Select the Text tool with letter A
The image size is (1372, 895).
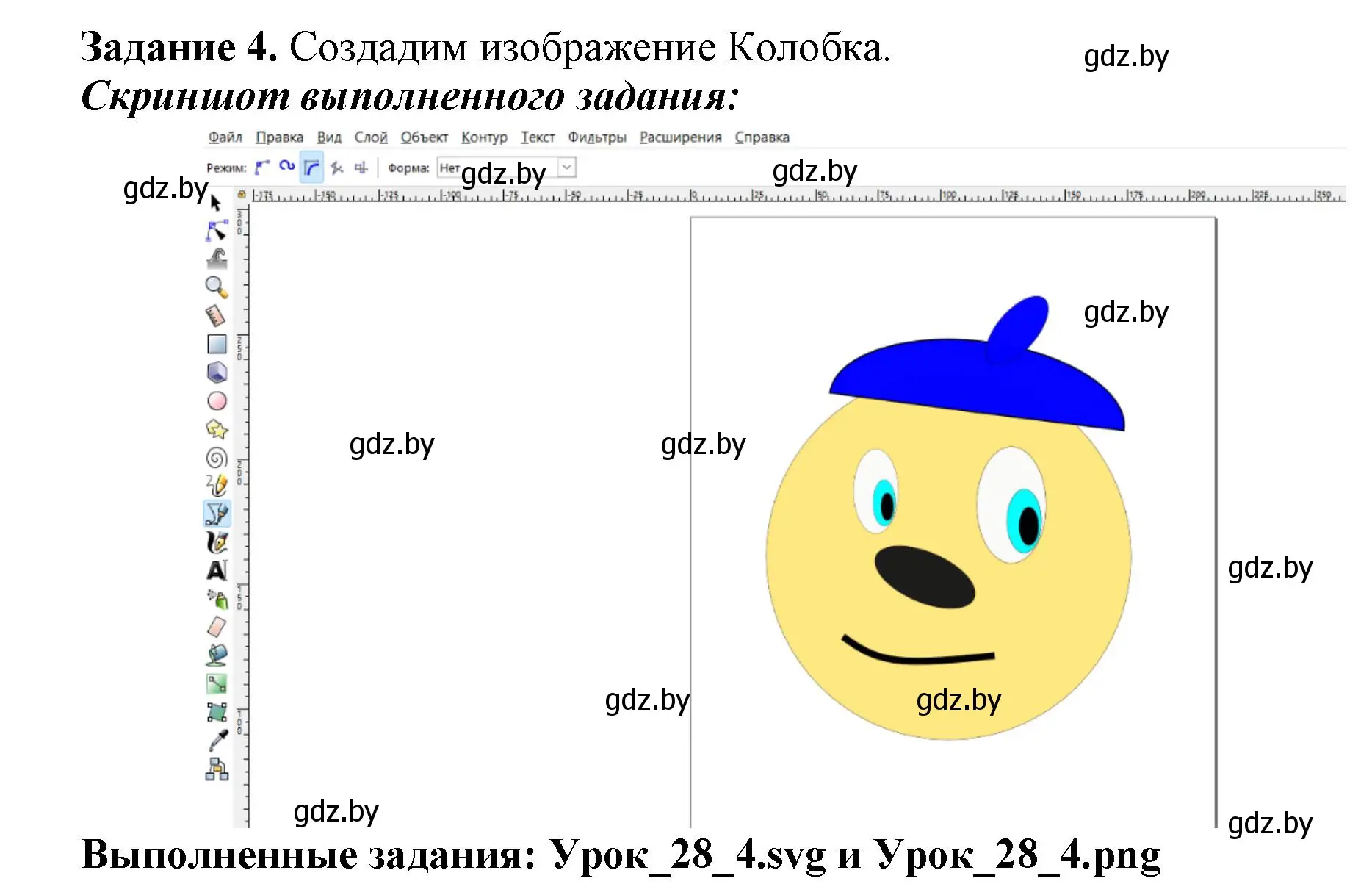[217, 570]
